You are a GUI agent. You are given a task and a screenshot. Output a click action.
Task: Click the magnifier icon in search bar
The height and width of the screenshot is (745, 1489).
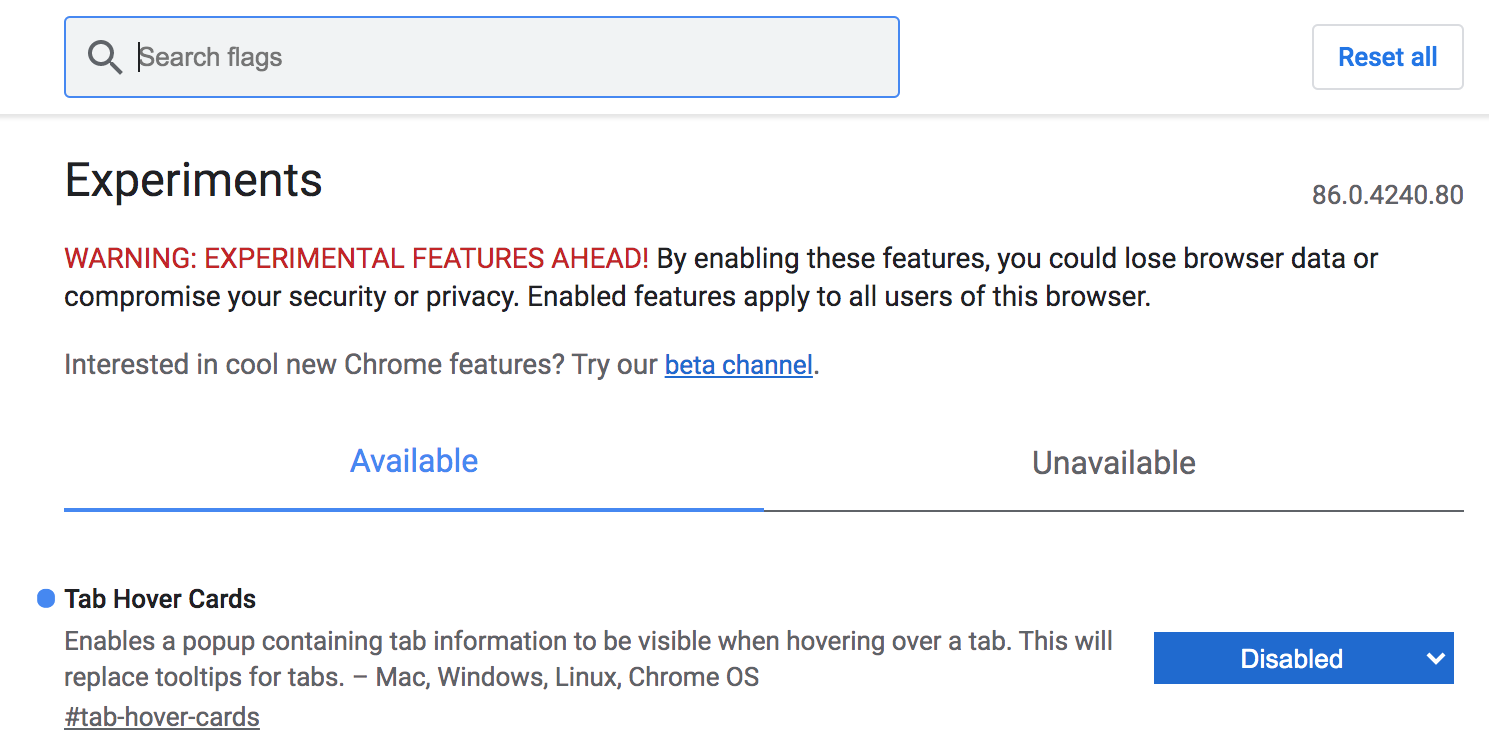tap(104, 57)
